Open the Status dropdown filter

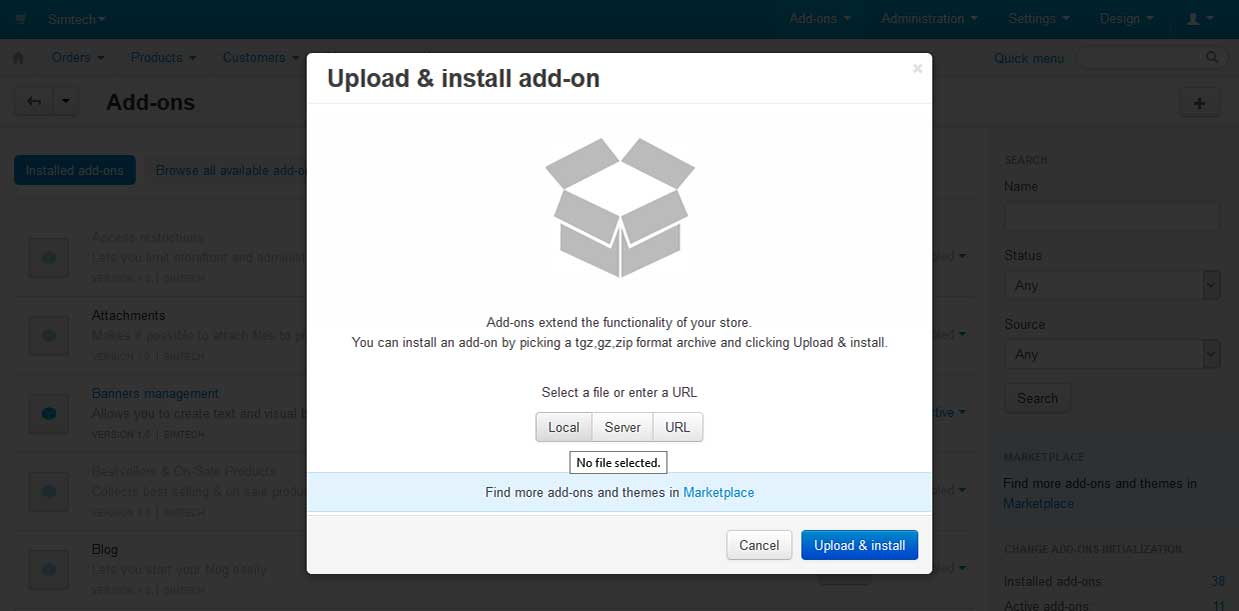click(x=1111, y=285)
